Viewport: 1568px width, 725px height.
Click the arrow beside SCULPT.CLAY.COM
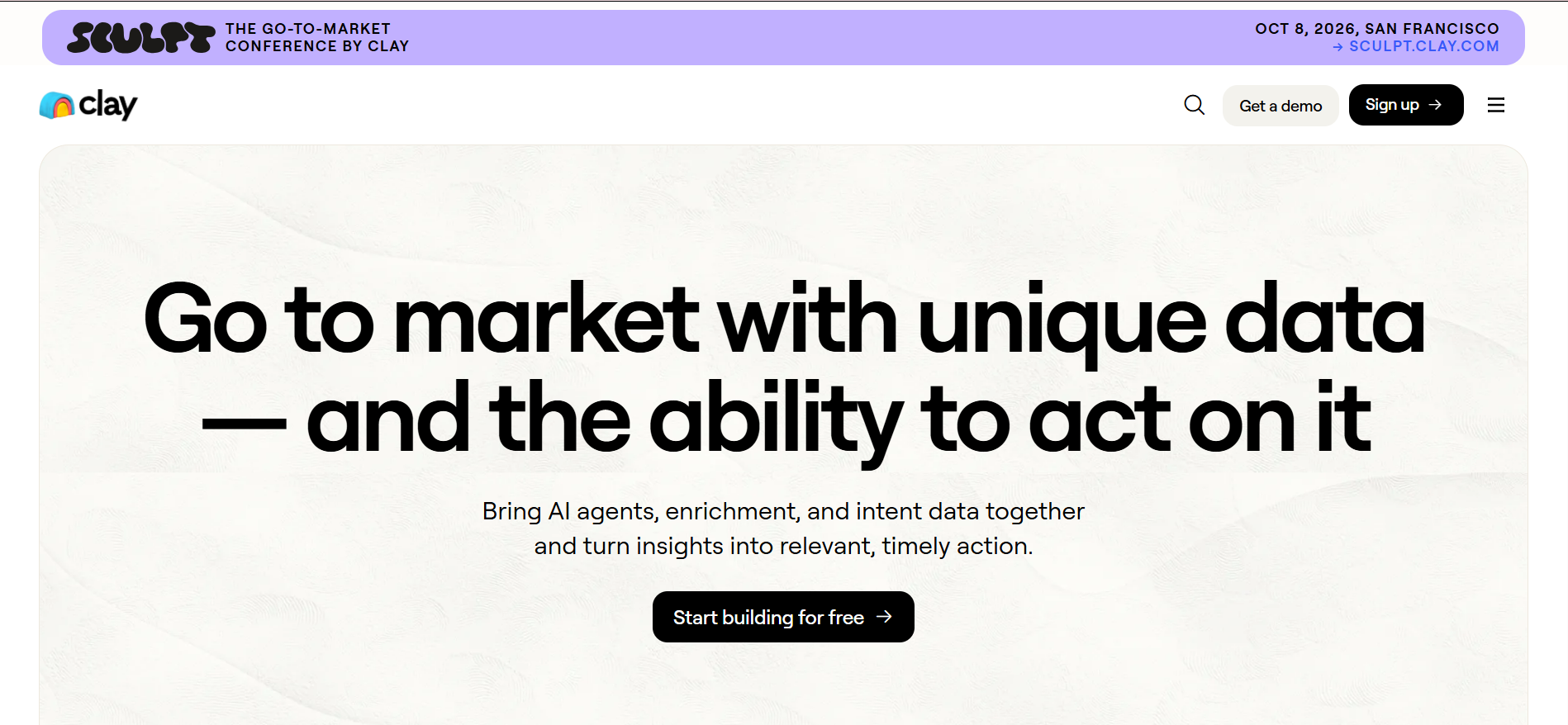point(1338,47)
